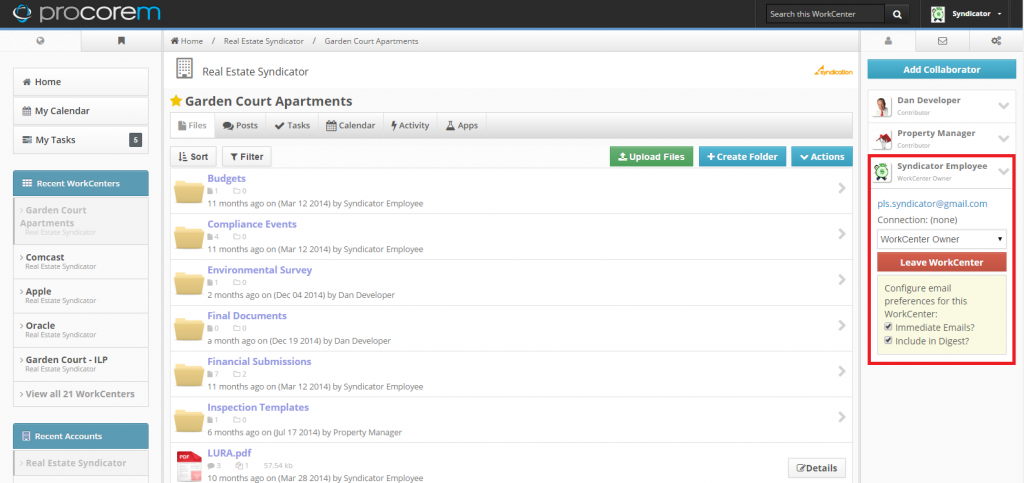Click the Compliance Events folder icon
Image resolution: width=1024 pixels, height=483 pixels.
tap(189, 237)
